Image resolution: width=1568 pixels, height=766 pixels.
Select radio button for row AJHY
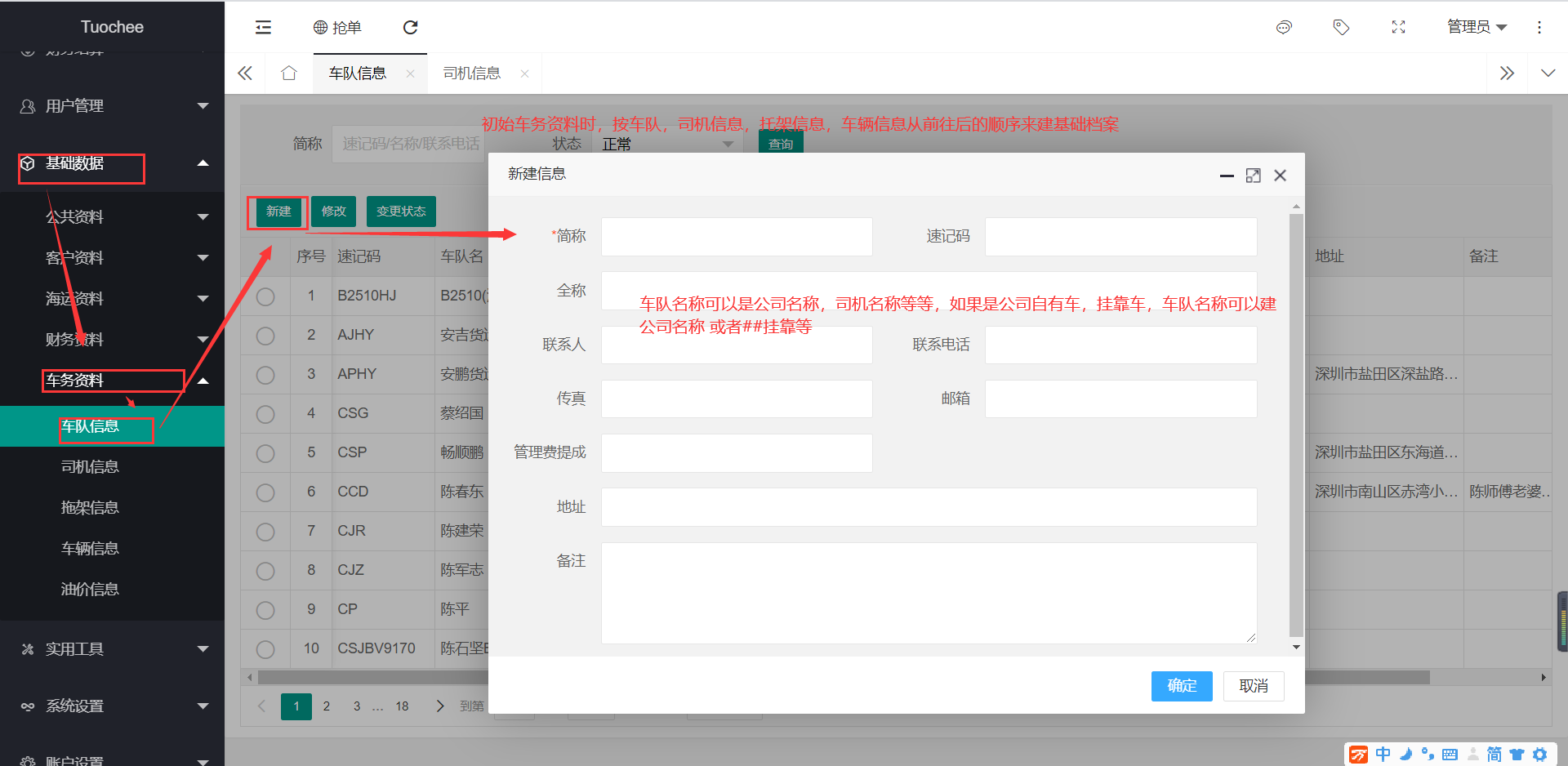tap(265, 336)
